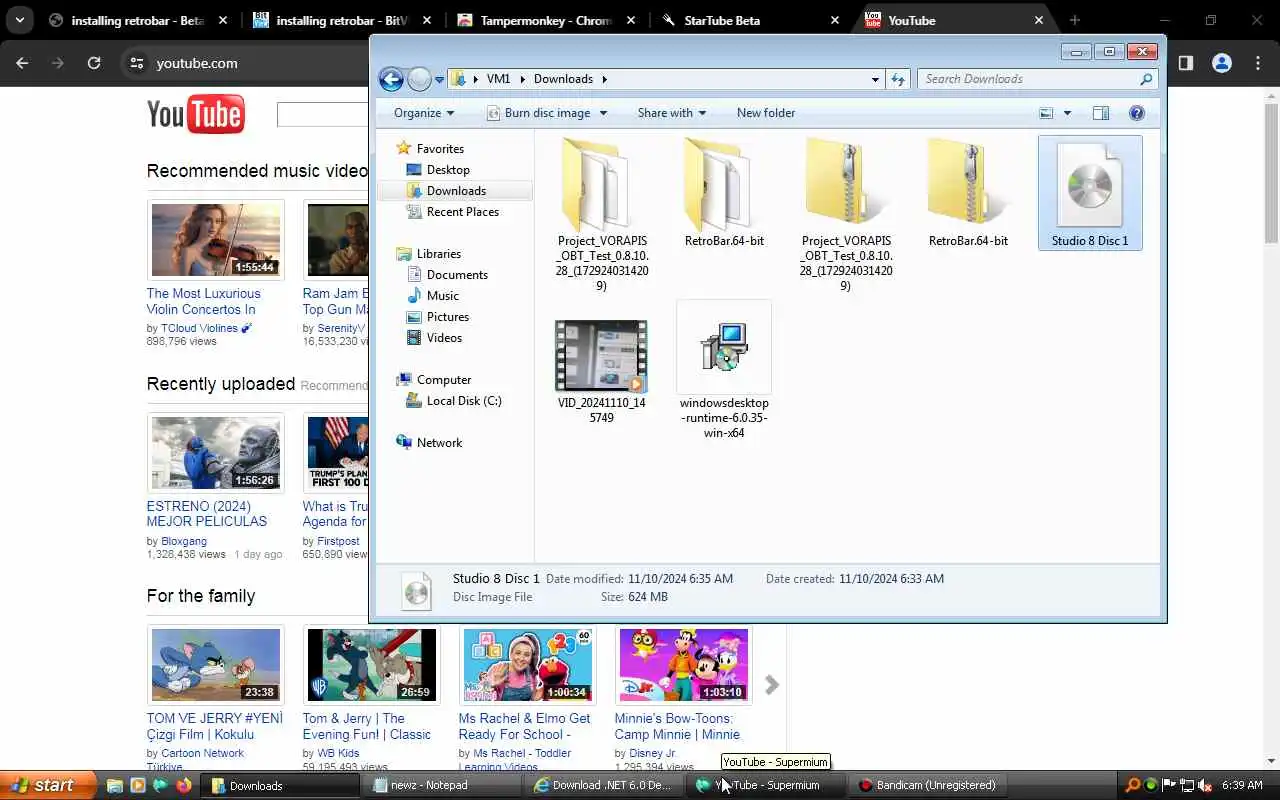Switch to the Tampermonkey browser tab
1280x800 pixels.
(545, 20)
